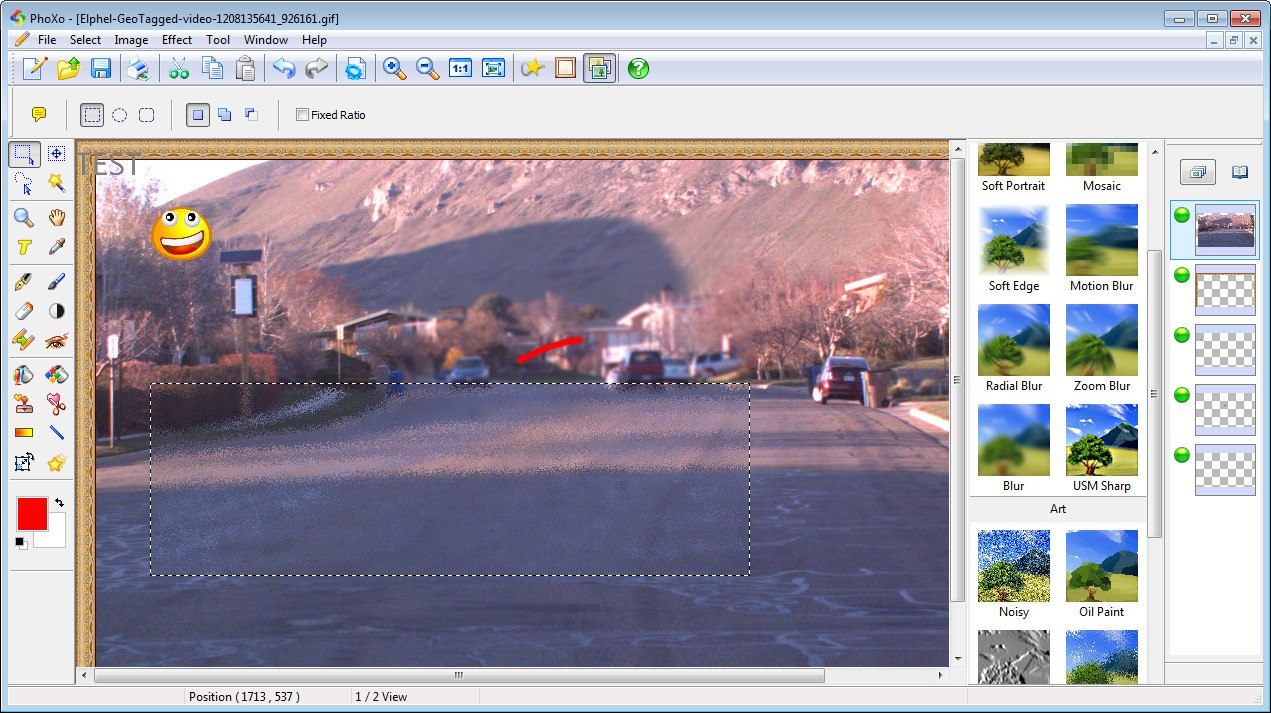This screenshot has width=1271, height=713.
Task: Select the Magic Wand tool
Action: 57,185
